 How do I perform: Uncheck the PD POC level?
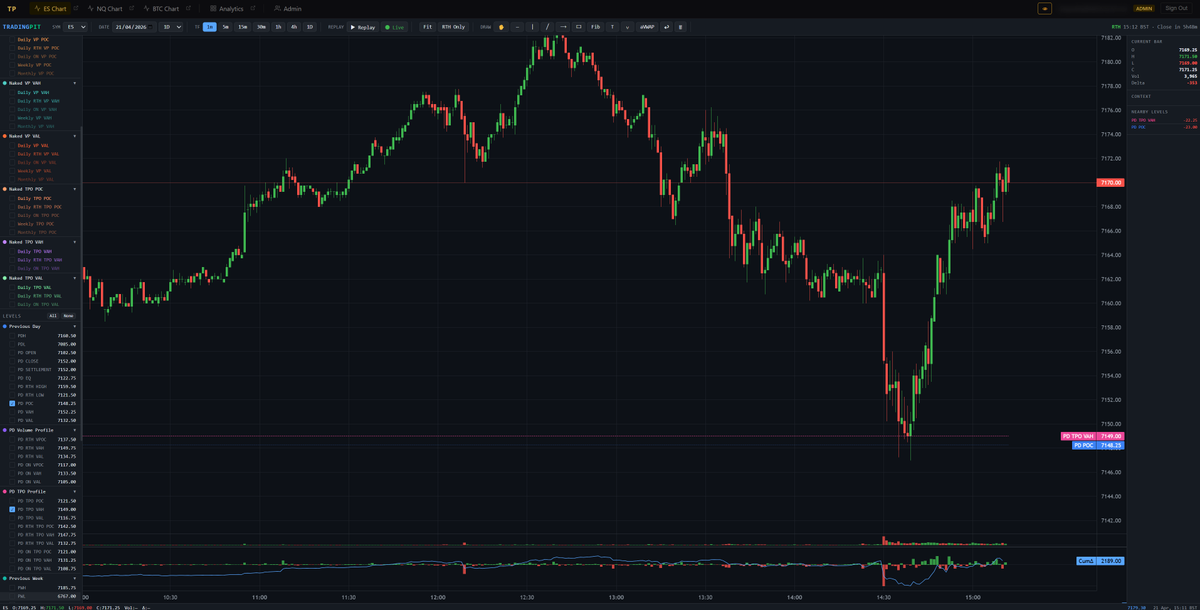point(12,403)
